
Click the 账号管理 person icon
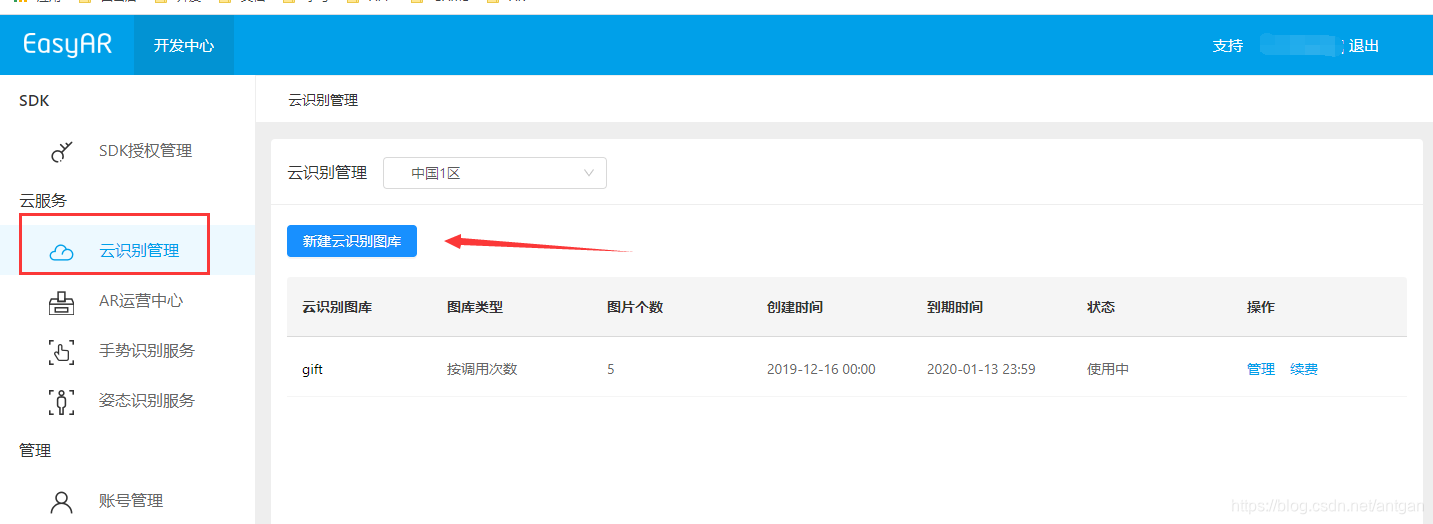coord(62,501)
